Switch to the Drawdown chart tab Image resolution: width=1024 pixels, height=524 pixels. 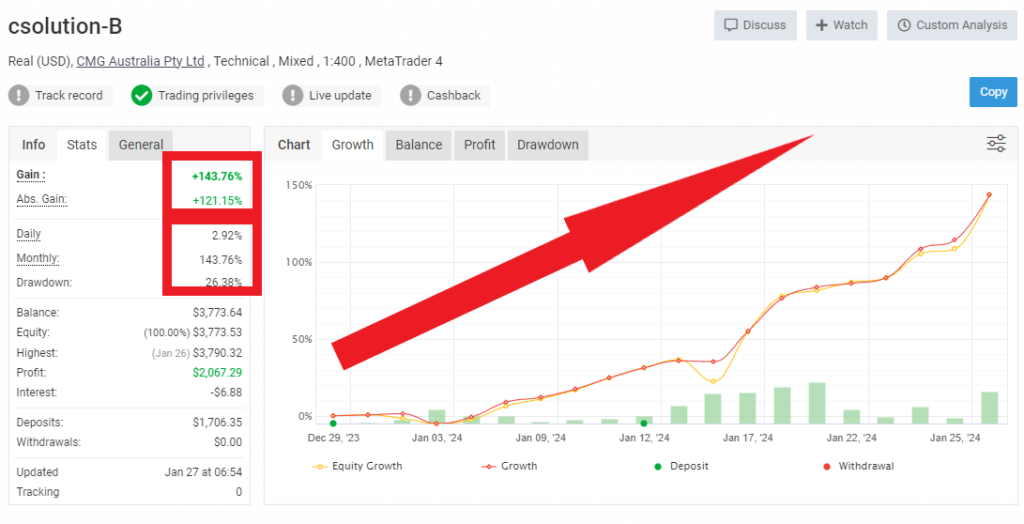(548, 144)
